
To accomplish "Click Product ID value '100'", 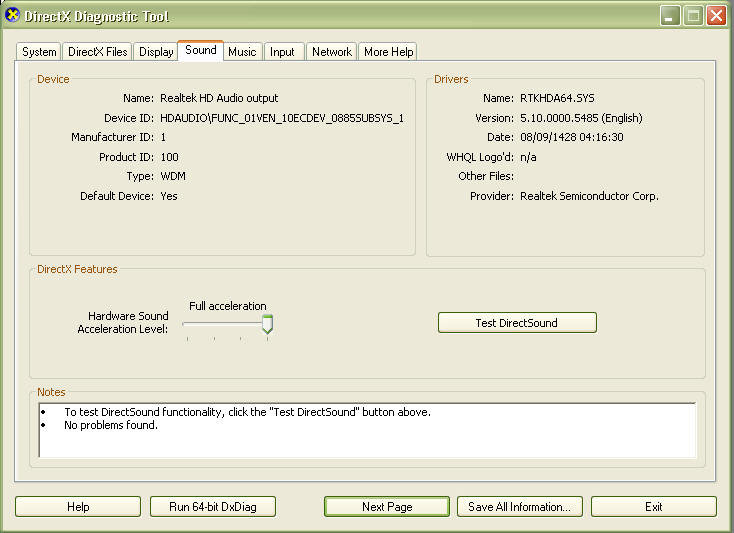I will click(169, 157).
